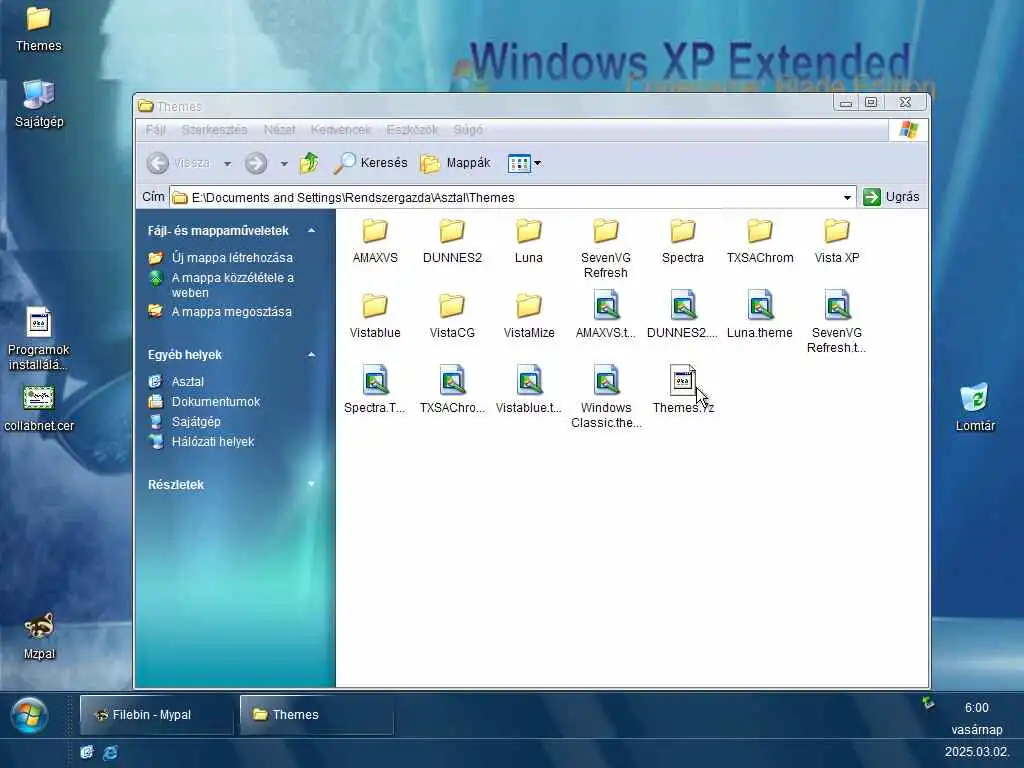Image resolution: width=1024 pixels, height=768 pixels.
Task: Select the Mzpal desktop icon
Action: pyautogui.click(x=39, y=636)
